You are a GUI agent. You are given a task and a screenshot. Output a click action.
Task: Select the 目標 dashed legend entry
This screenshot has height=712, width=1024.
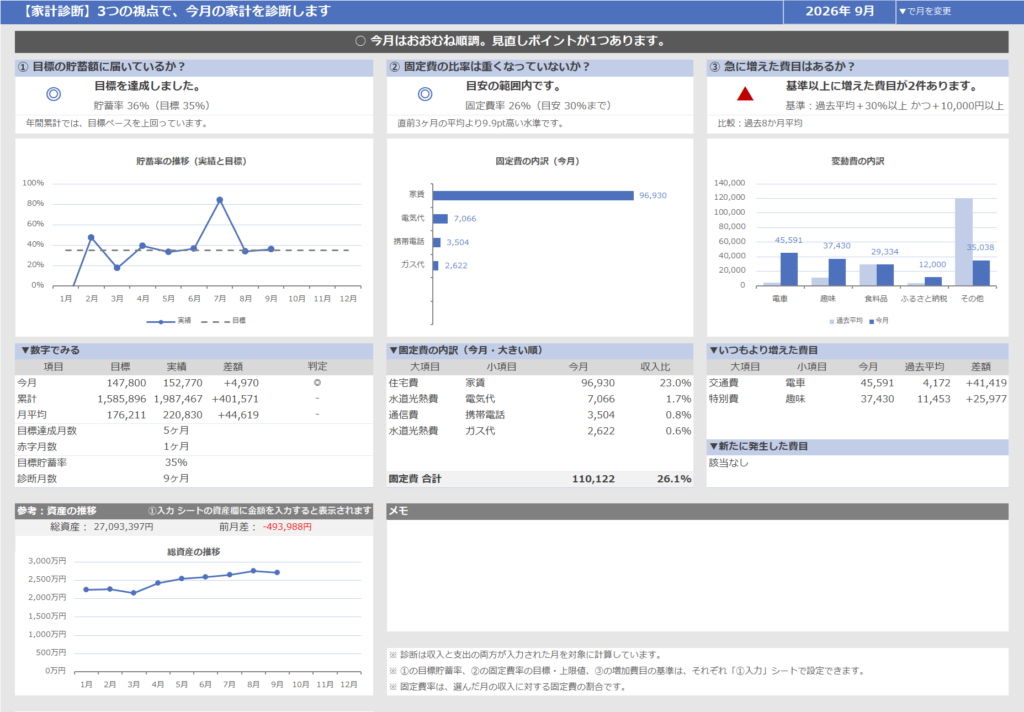223,321
